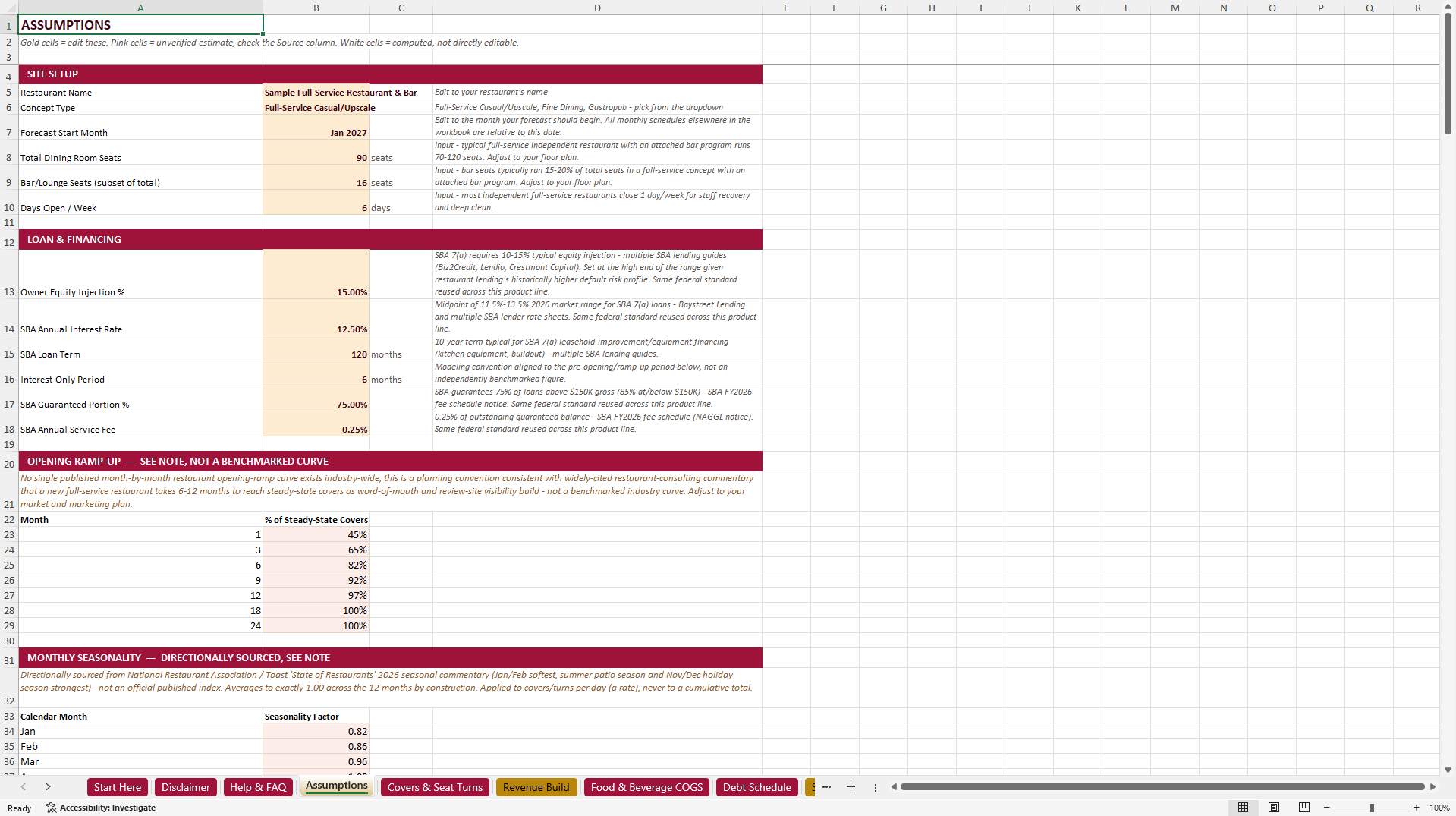The width and height of the screenshot is (1456, 816).
Task: Select the Jan 2027 start month cell
Action: pos(316,127)
